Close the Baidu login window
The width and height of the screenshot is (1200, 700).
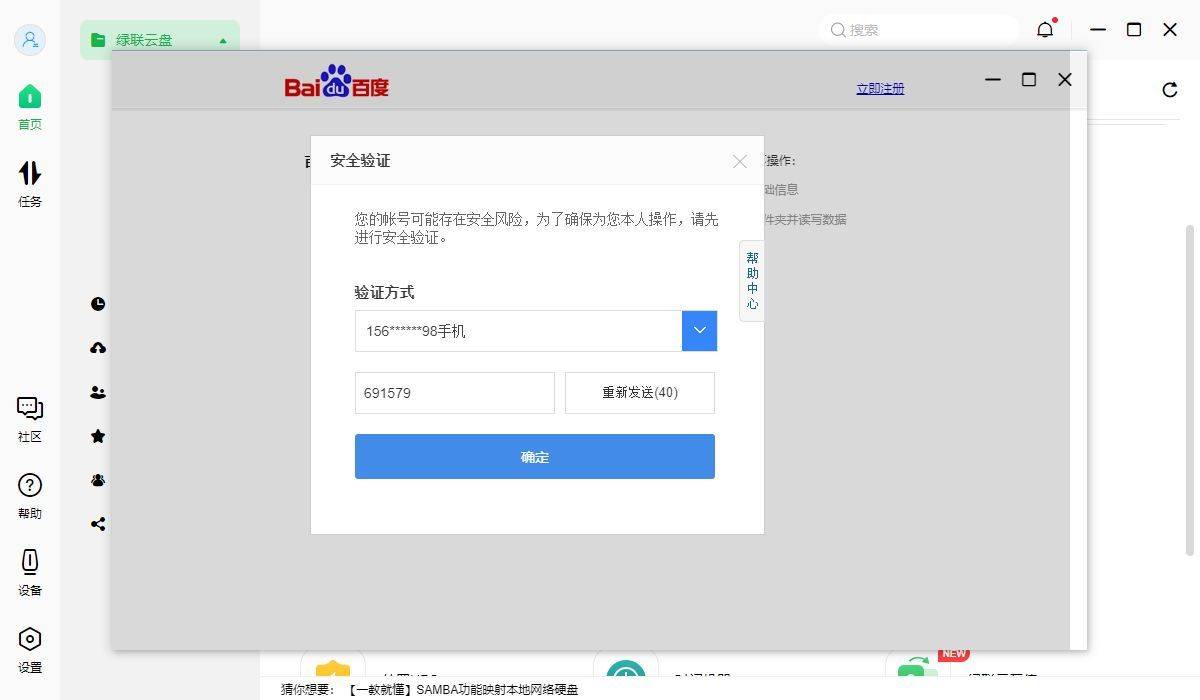(1065, 79)
